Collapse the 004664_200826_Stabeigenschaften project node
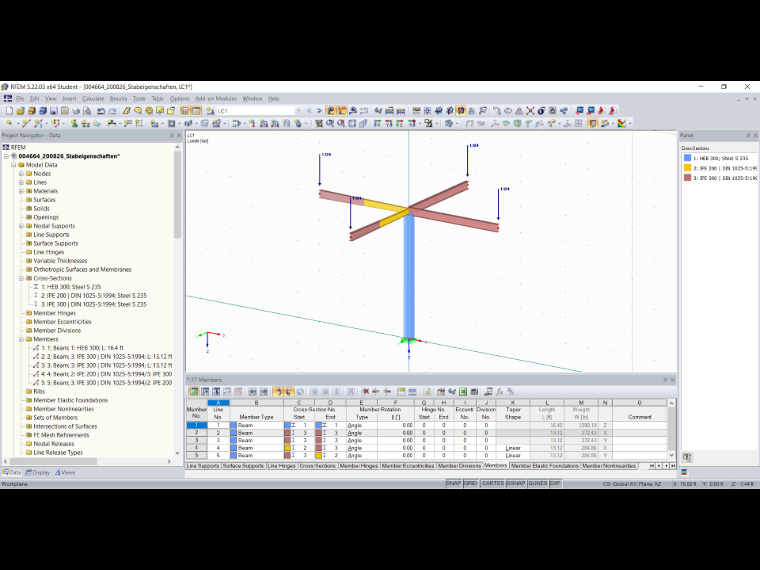The width and height of the screenshot is (760, 570). (x=6, y=156)
